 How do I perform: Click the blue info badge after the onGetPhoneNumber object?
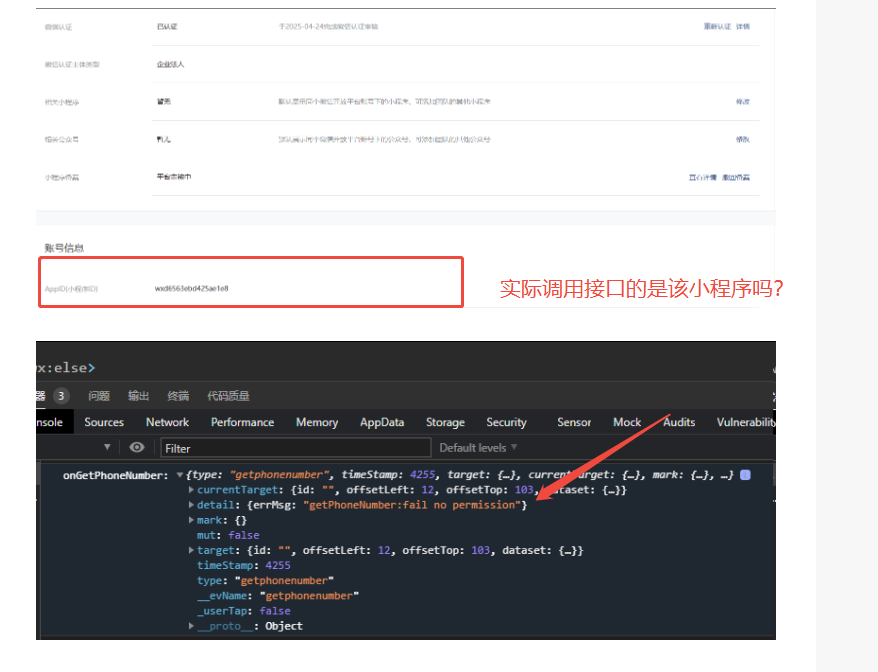click(745, 475)
